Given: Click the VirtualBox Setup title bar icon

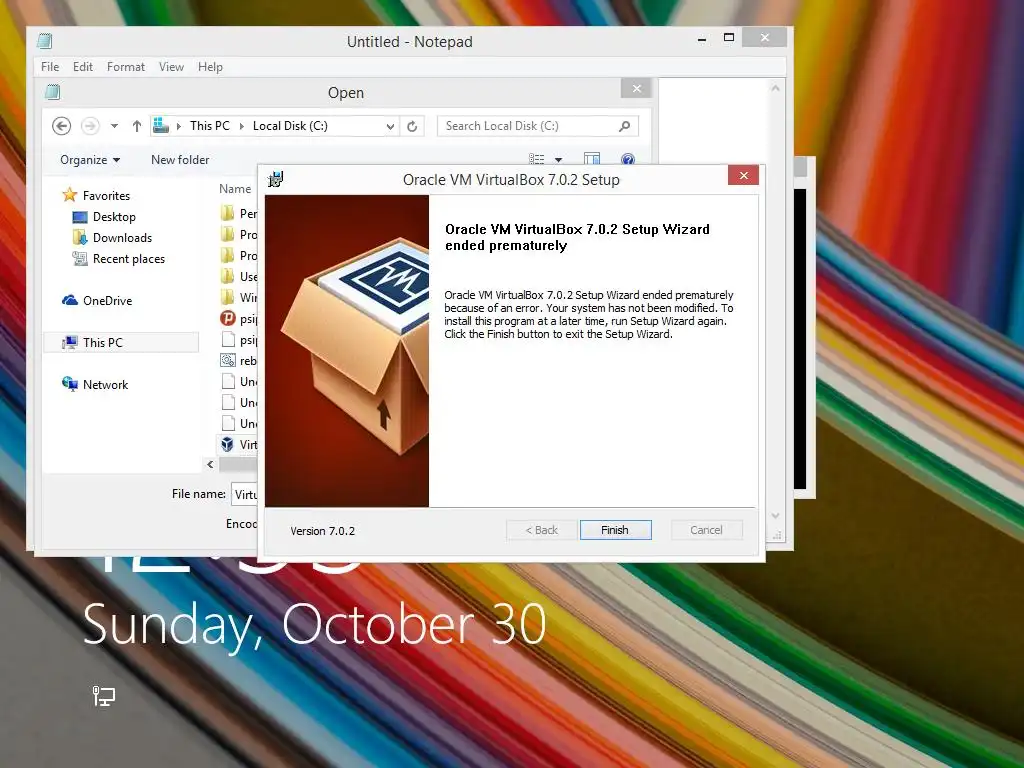Looking at the screenshot, I should tap(276, 179).
